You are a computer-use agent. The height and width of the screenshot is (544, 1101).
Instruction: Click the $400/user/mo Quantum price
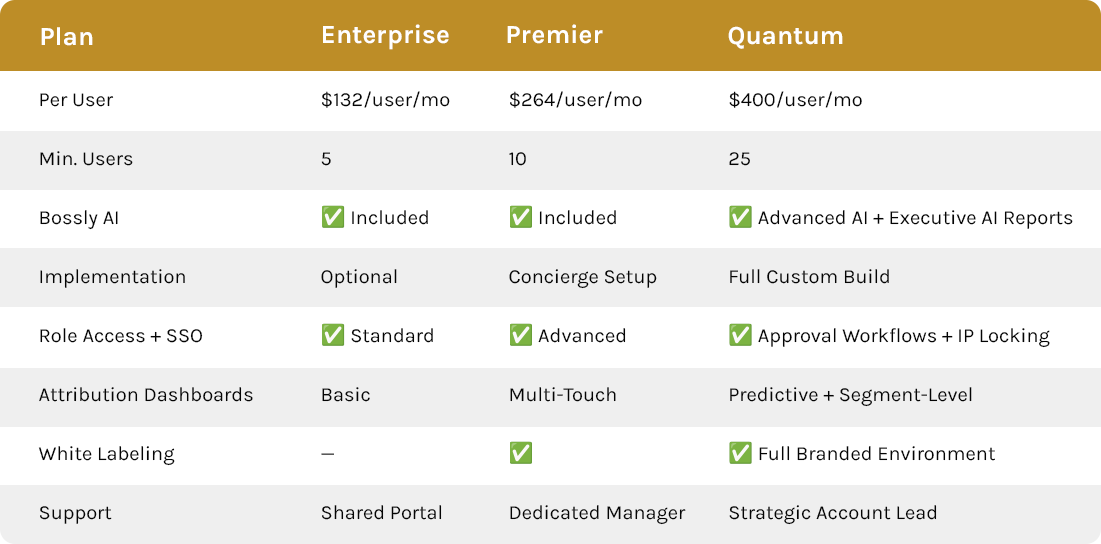tap(796, 100)
